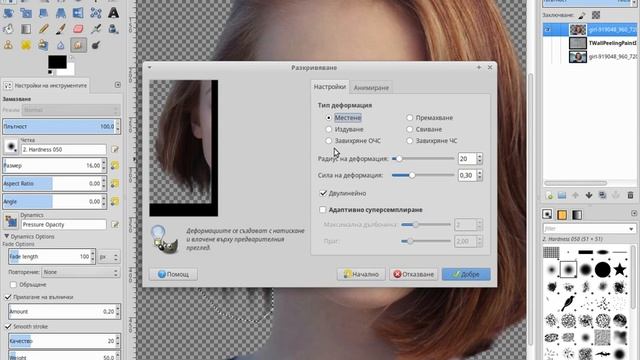Create a new layer
The image size is (640, 360).
[x=549, y=196]
